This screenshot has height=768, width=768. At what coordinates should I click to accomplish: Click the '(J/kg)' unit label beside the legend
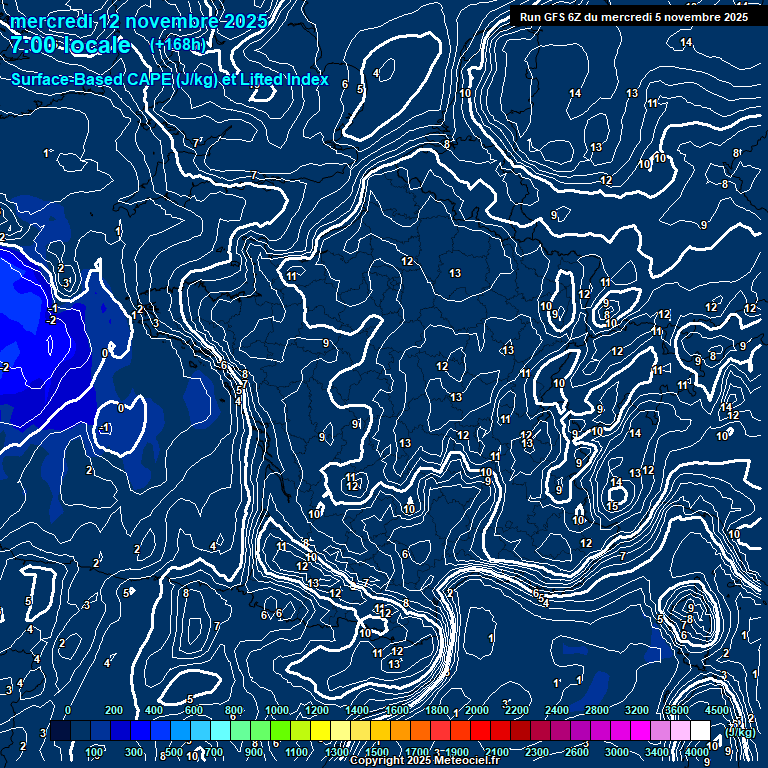[740, 732]
